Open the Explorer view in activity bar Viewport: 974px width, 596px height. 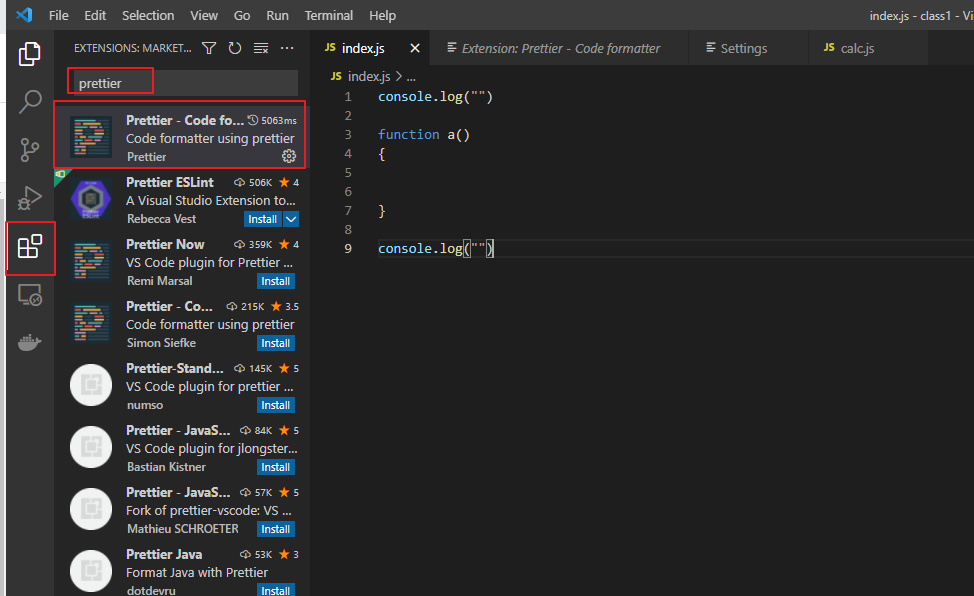pos(29,54)
